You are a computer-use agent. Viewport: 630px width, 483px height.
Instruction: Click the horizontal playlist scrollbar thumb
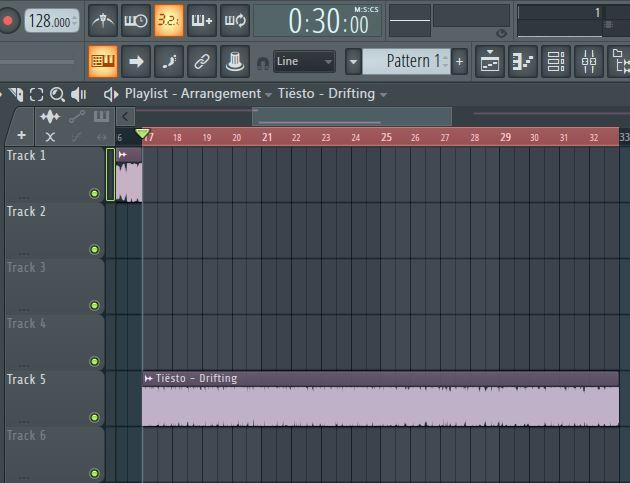point(352,117)
